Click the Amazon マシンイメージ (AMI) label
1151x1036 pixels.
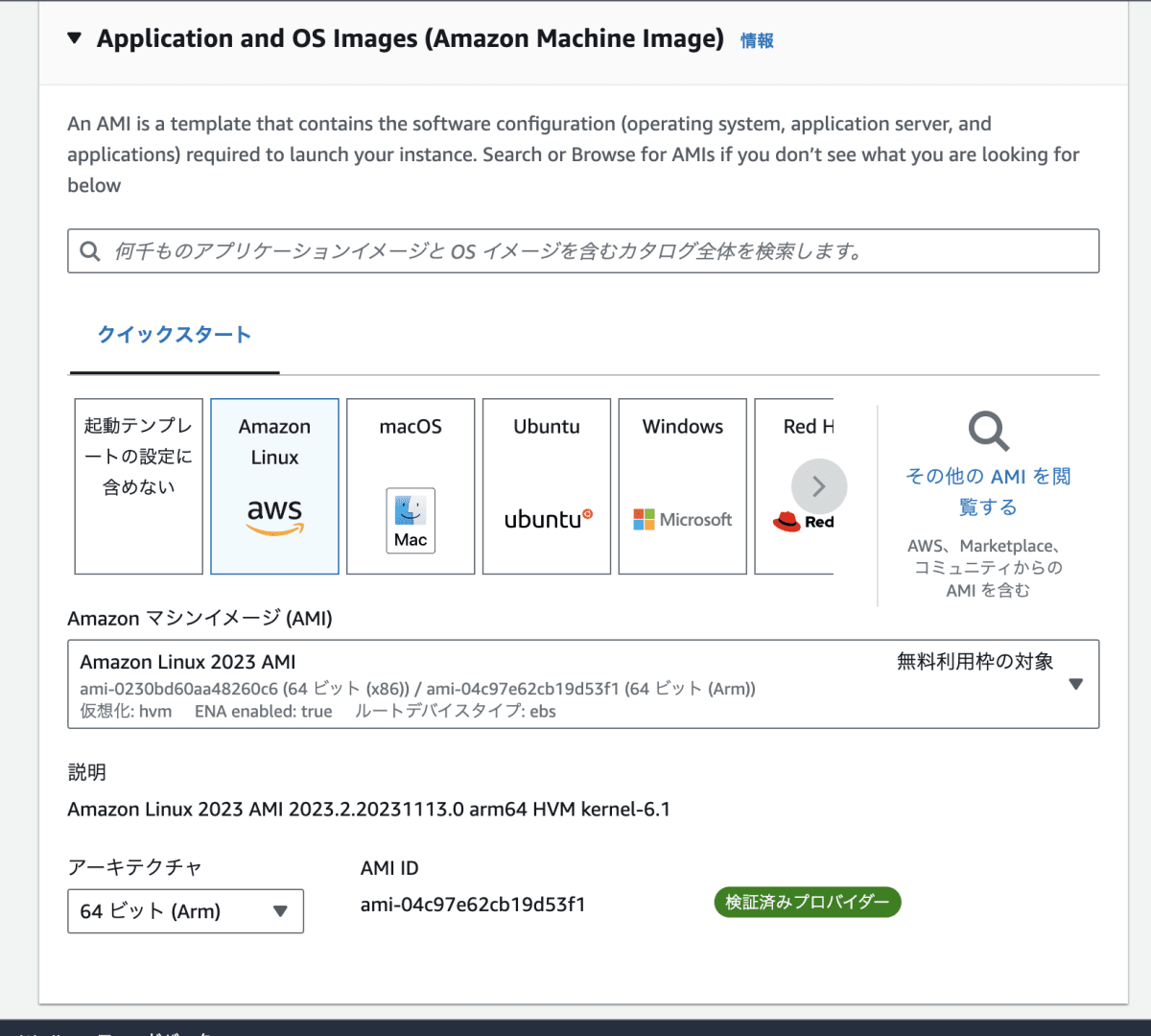(x=200, y=619)
